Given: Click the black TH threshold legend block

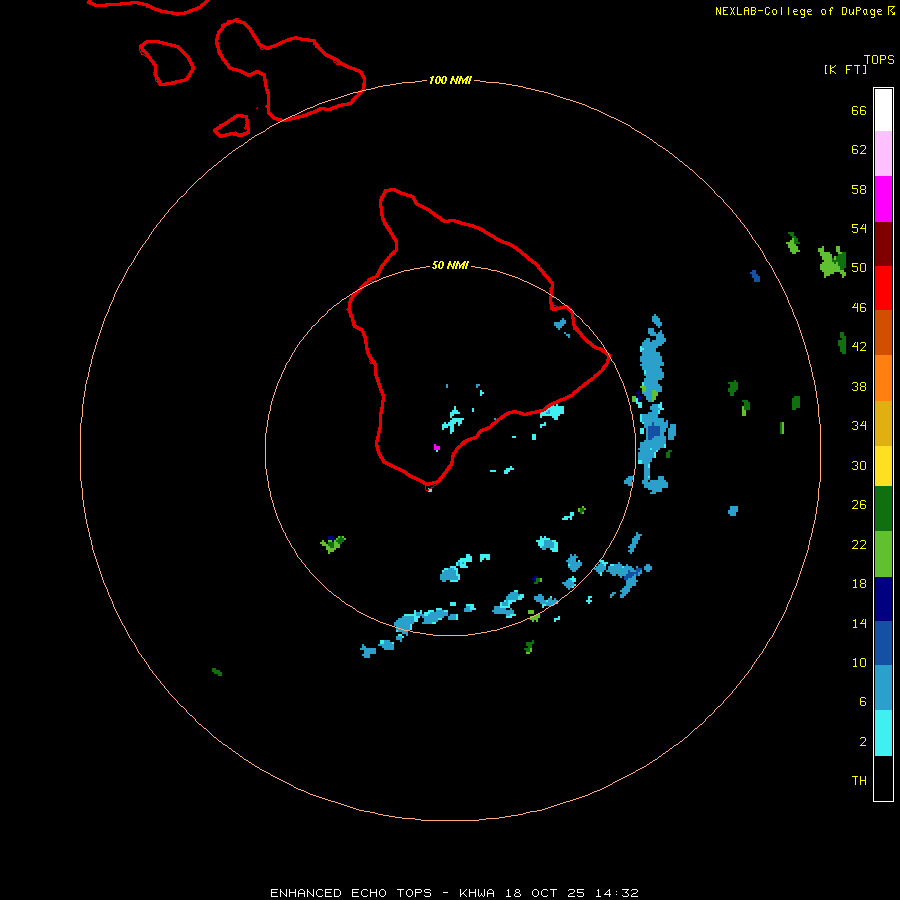Looking at the screenshot, I should tap(883, 778).
